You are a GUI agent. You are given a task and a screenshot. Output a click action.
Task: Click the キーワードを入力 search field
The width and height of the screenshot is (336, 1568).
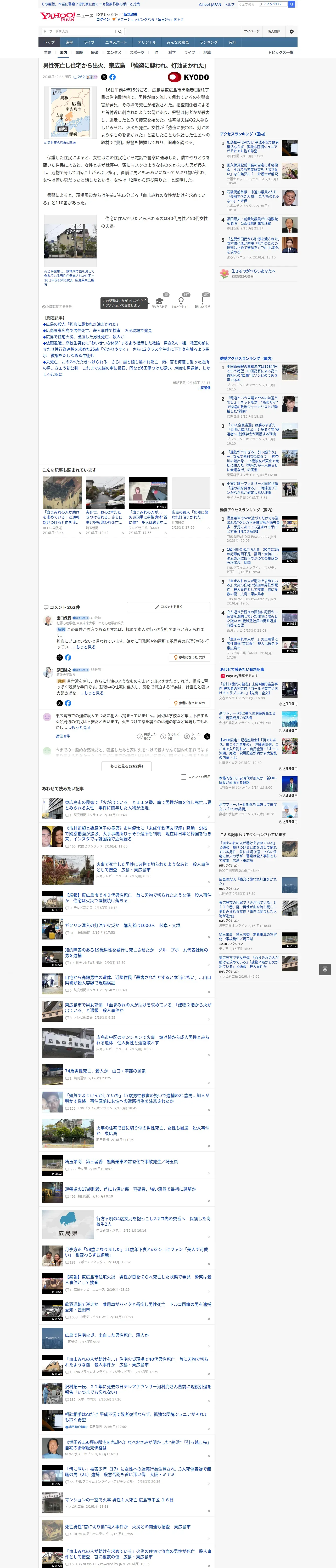[79, 32]
